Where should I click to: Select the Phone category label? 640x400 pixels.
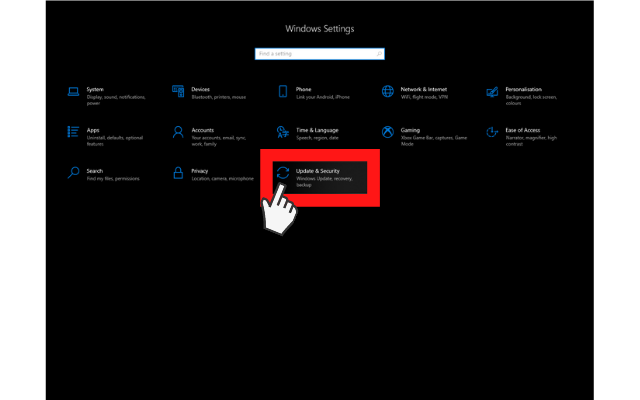(303, 89)
